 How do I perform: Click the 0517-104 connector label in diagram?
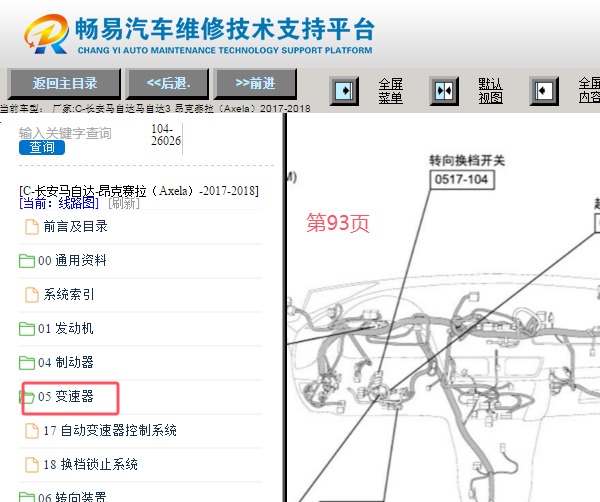(462, 179)
